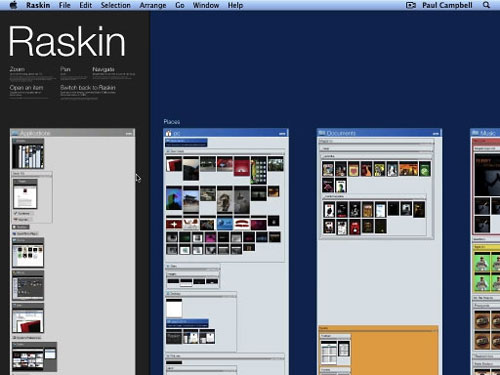
Task: Click the Places label above the panels
Action: click(x=172, y=122)
